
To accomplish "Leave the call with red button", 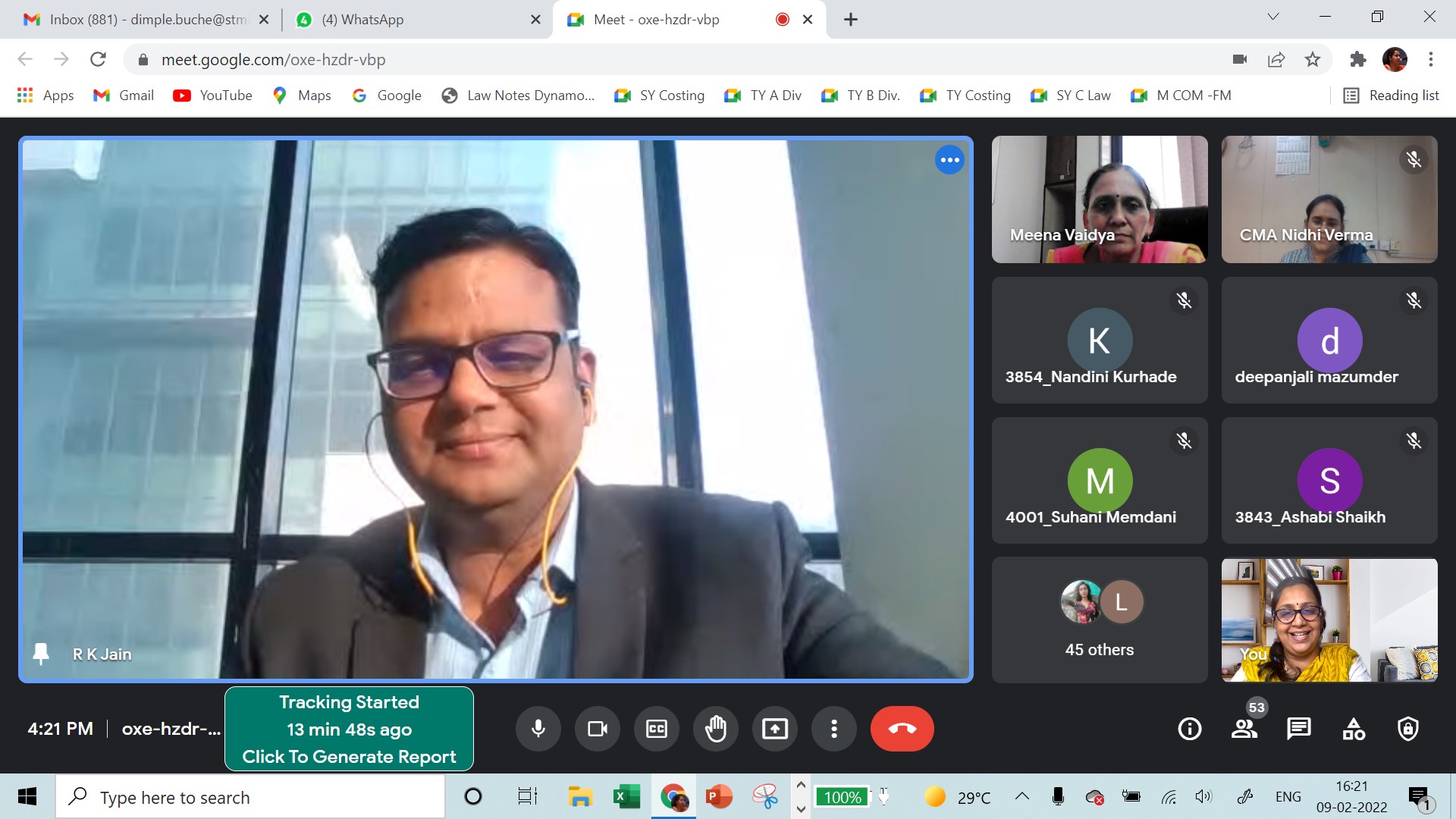I will click(x=902, y=729).
